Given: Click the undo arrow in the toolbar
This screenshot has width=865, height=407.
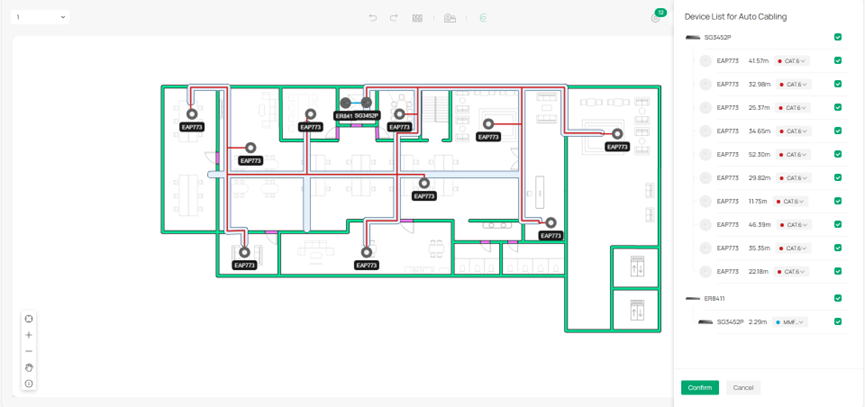Looking at the screenshot, I should click(x=373, y=18).
